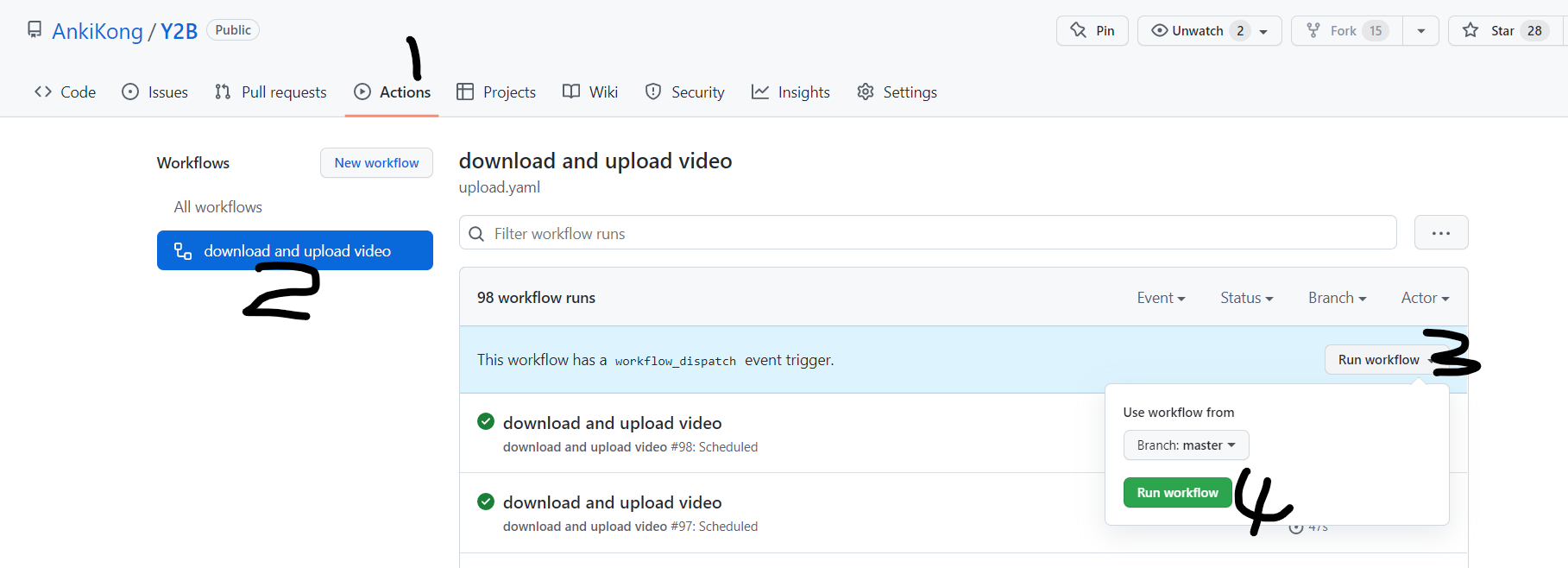1568x568 pixels.
Task: Expand the Branch filter dropdown
Action: [1337, 298]
